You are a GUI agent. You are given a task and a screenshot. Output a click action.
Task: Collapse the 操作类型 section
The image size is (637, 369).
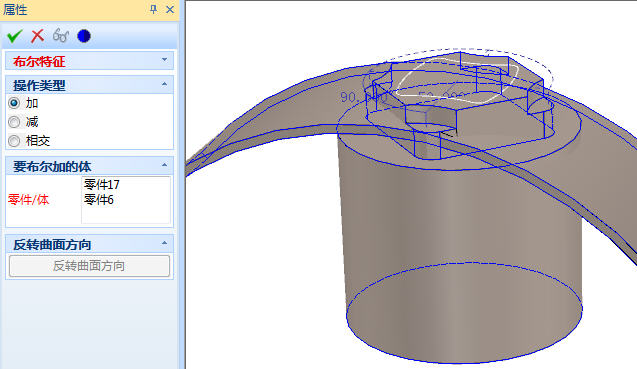(x=164, y=84)
